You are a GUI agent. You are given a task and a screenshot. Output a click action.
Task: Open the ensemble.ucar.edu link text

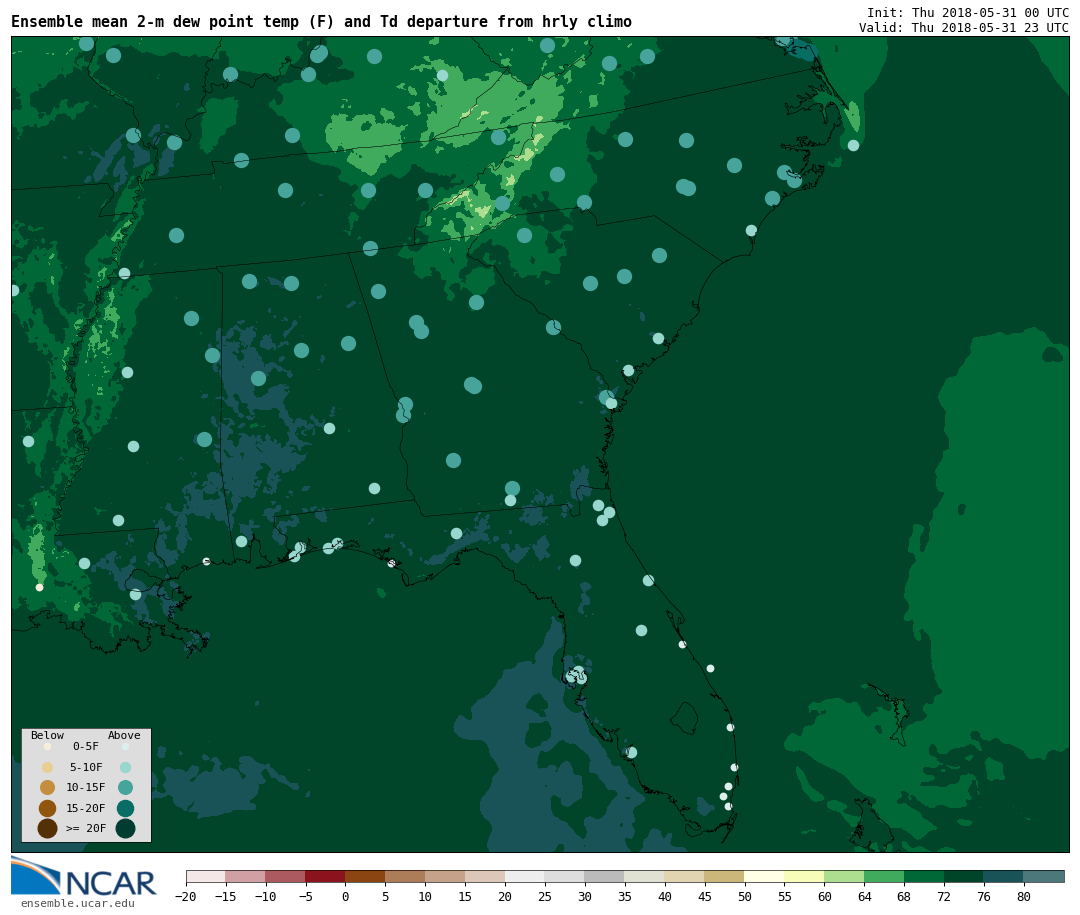(78, 903)
